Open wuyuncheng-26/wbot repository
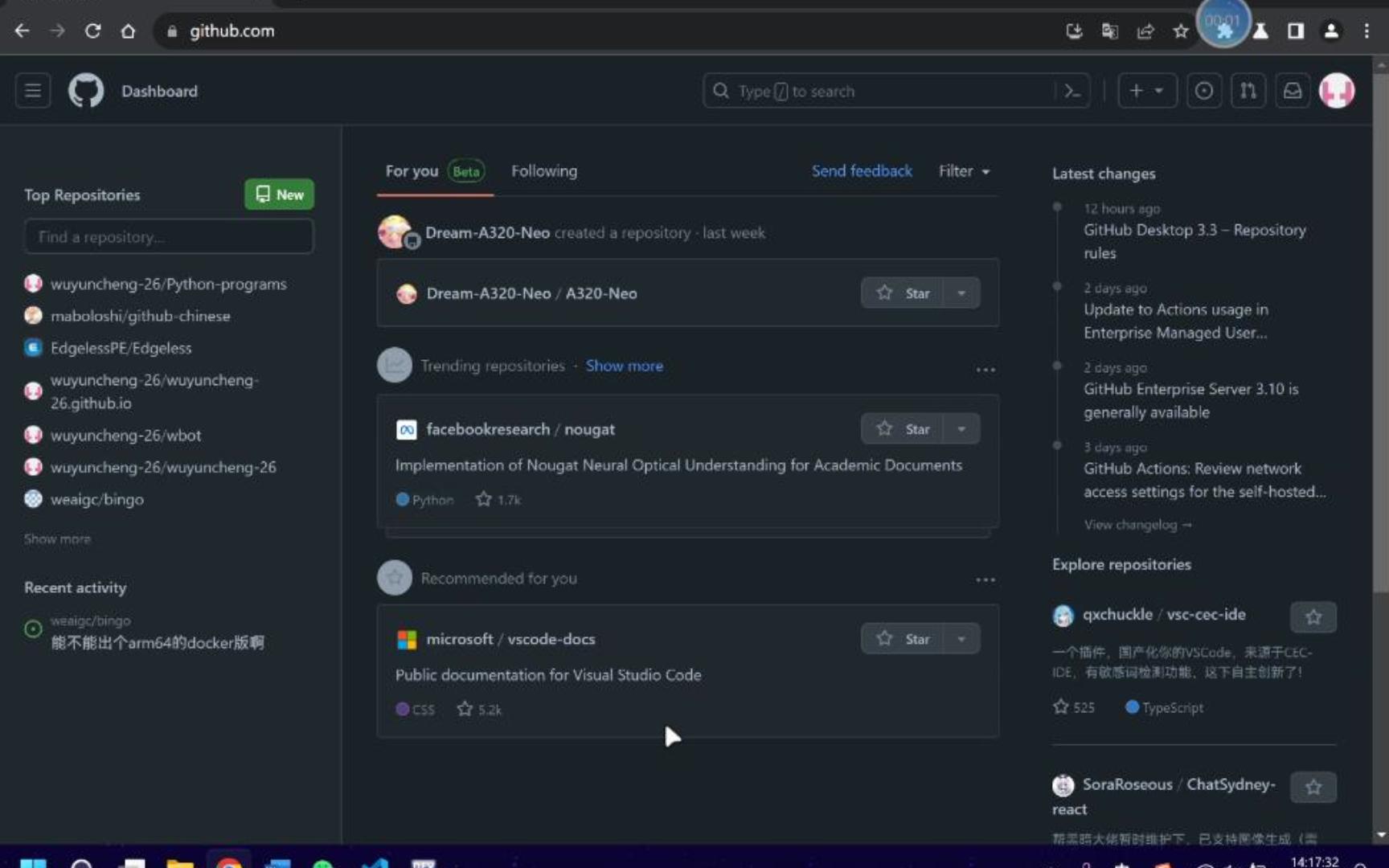The image size is (1389, 868). point(125,435)
